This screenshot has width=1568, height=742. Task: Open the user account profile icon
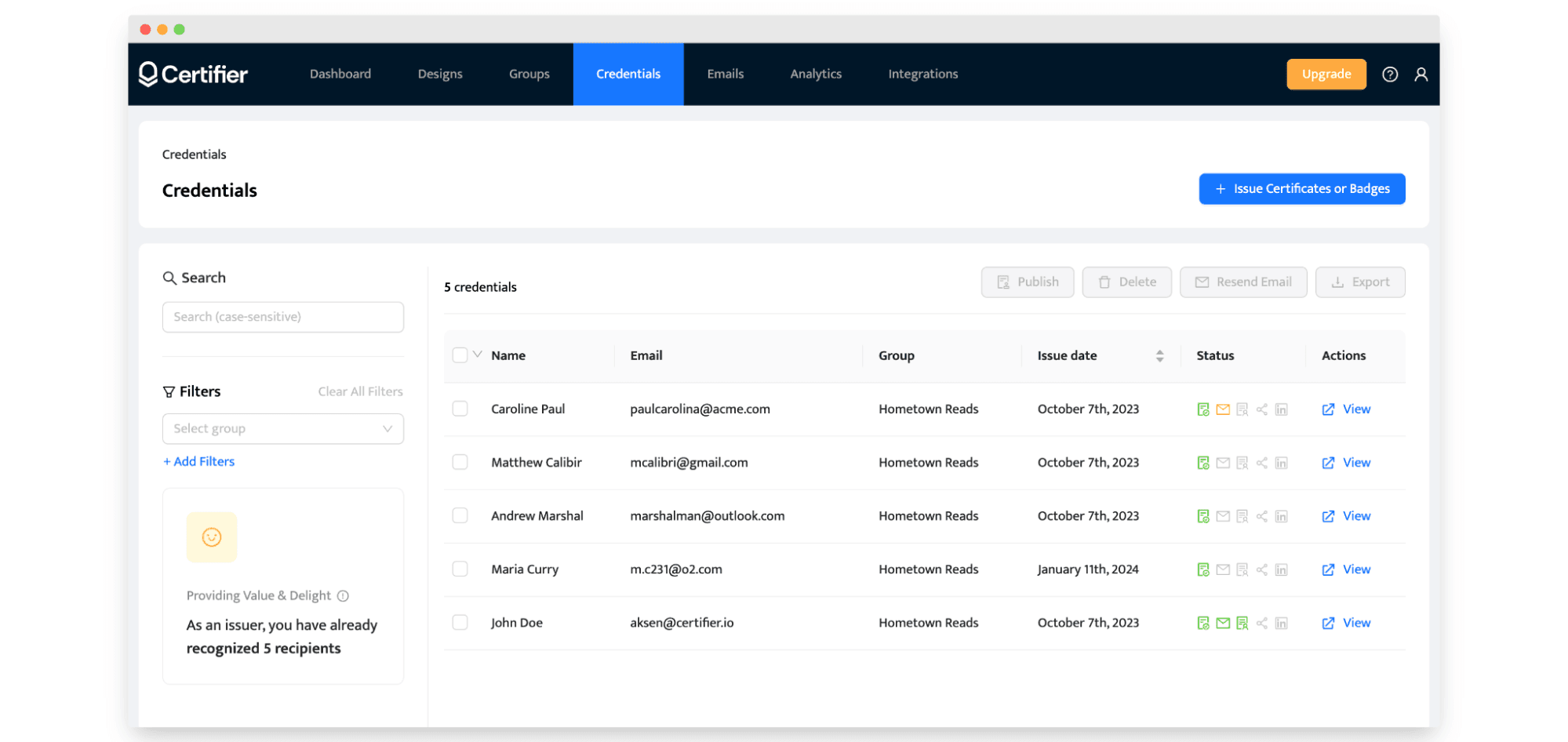[1421, 74]
